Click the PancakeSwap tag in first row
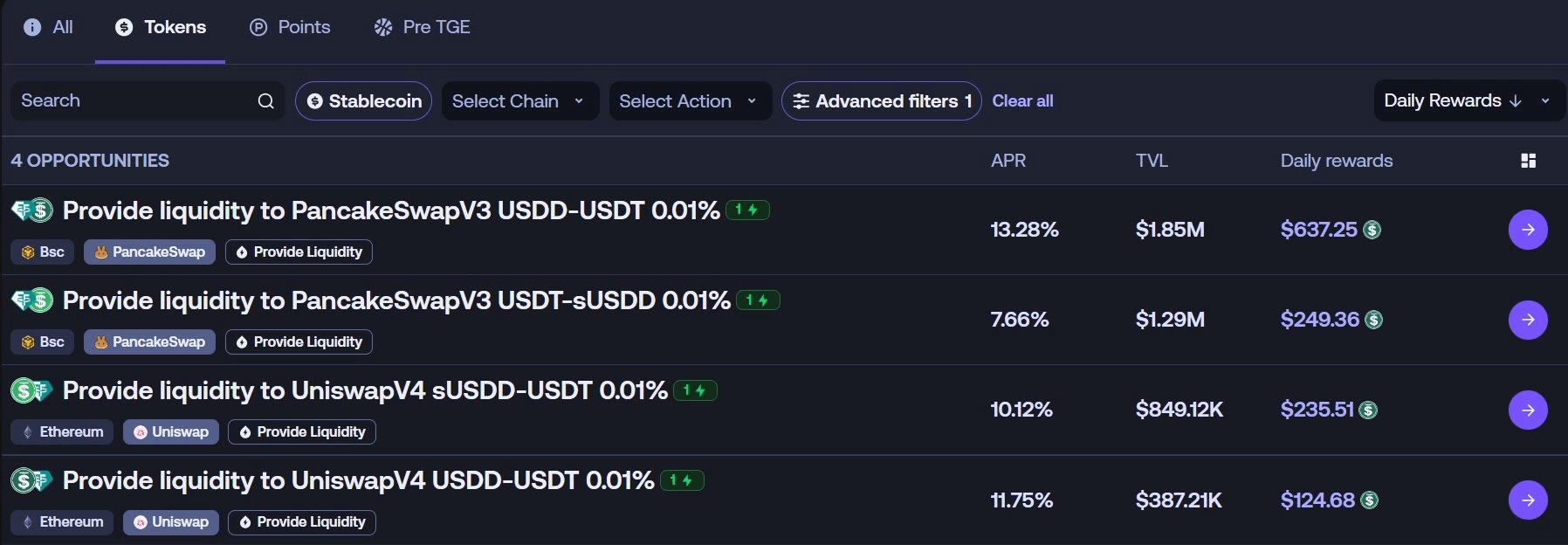The height and width of the screenshot is (545, 1568). pos(149,252)
